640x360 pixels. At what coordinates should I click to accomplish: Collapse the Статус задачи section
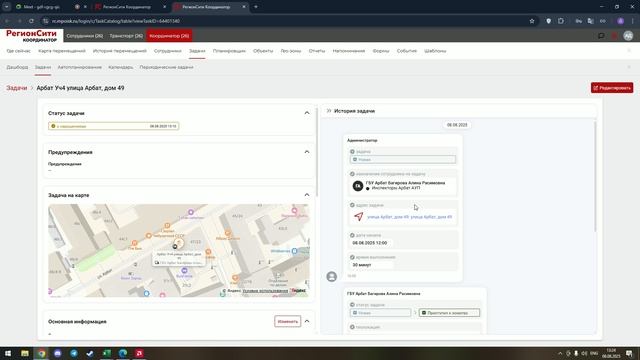307,113
